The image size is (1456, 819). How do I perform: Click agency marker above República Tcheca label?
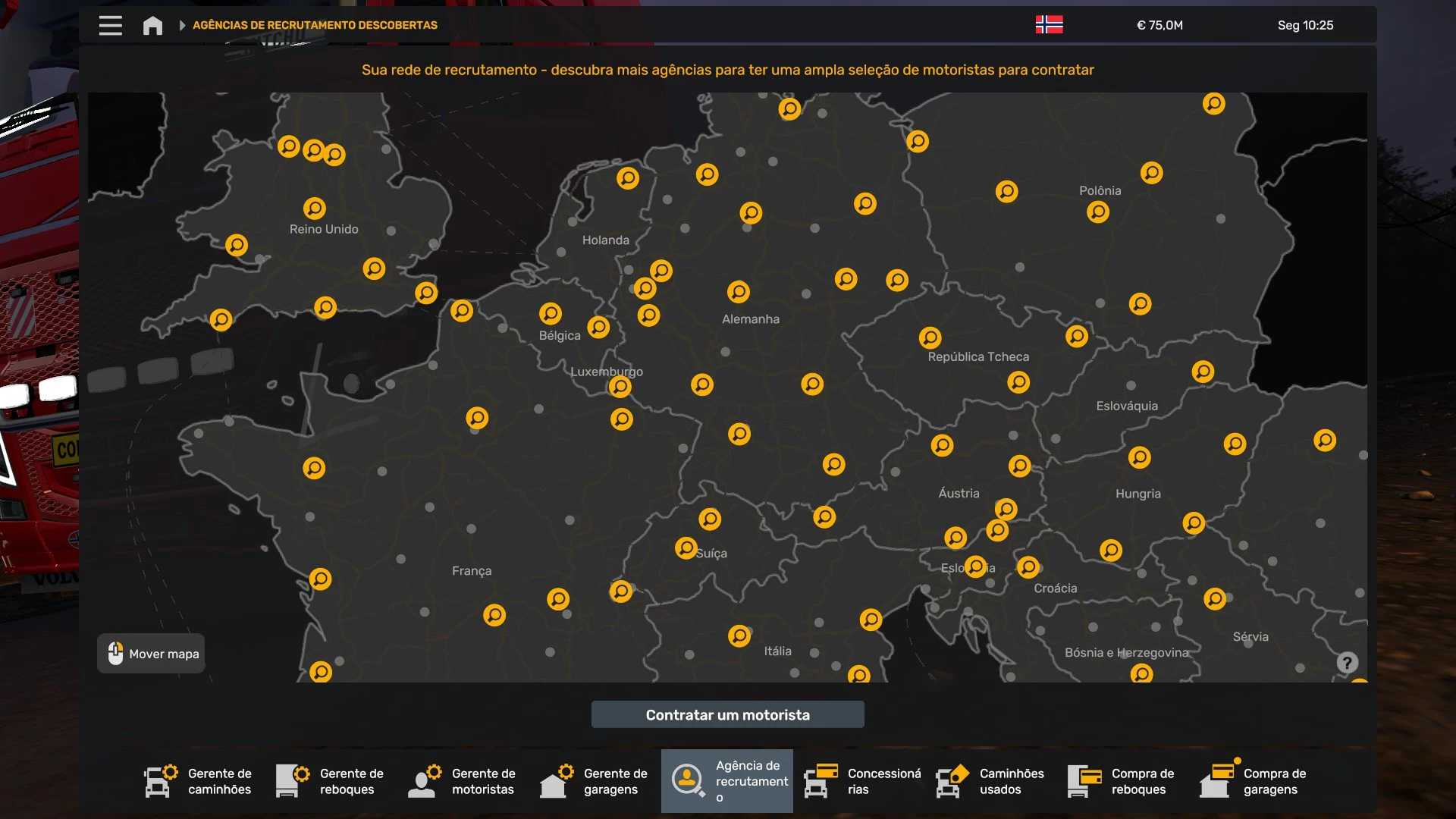(x=930, y=337)
